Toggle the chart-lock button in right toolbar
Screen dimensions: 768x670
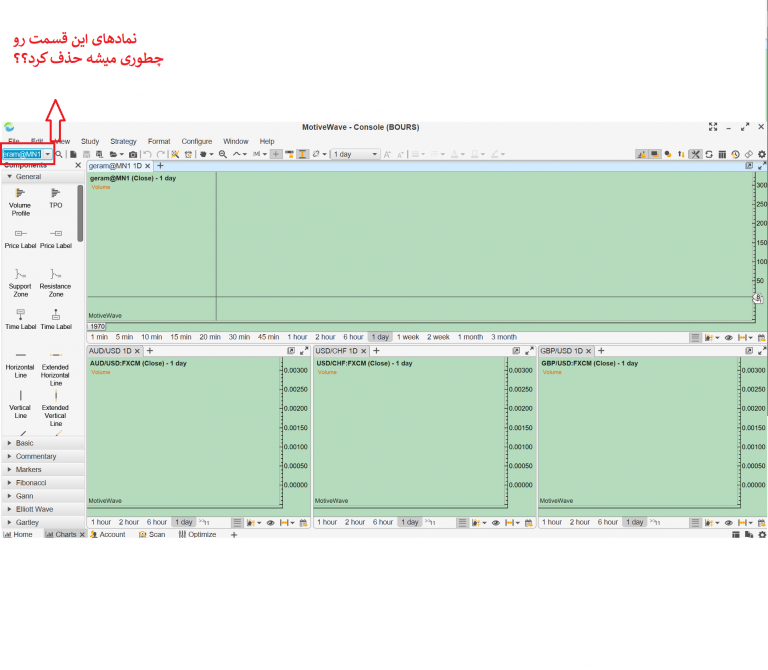(x=641, y=154)
